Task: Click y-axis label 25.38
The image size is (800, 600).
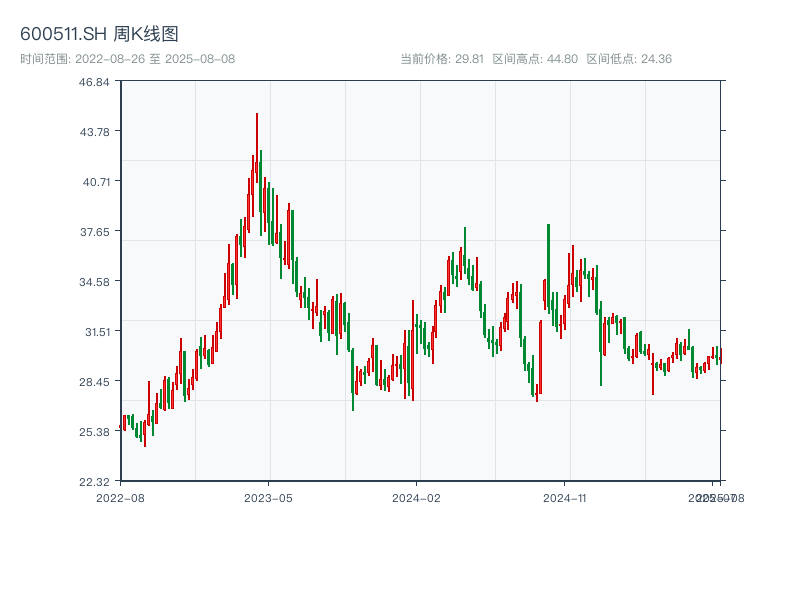Action: pos(94,432)
